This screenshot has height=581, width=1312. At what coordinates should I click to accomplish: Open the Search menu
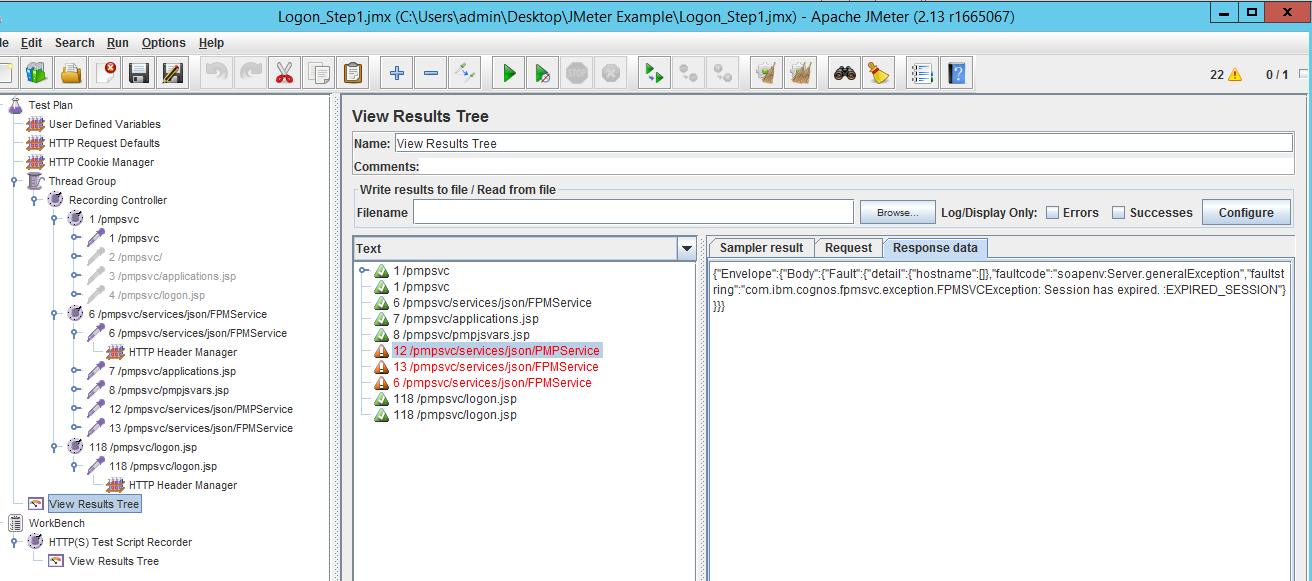pos(75,43)
